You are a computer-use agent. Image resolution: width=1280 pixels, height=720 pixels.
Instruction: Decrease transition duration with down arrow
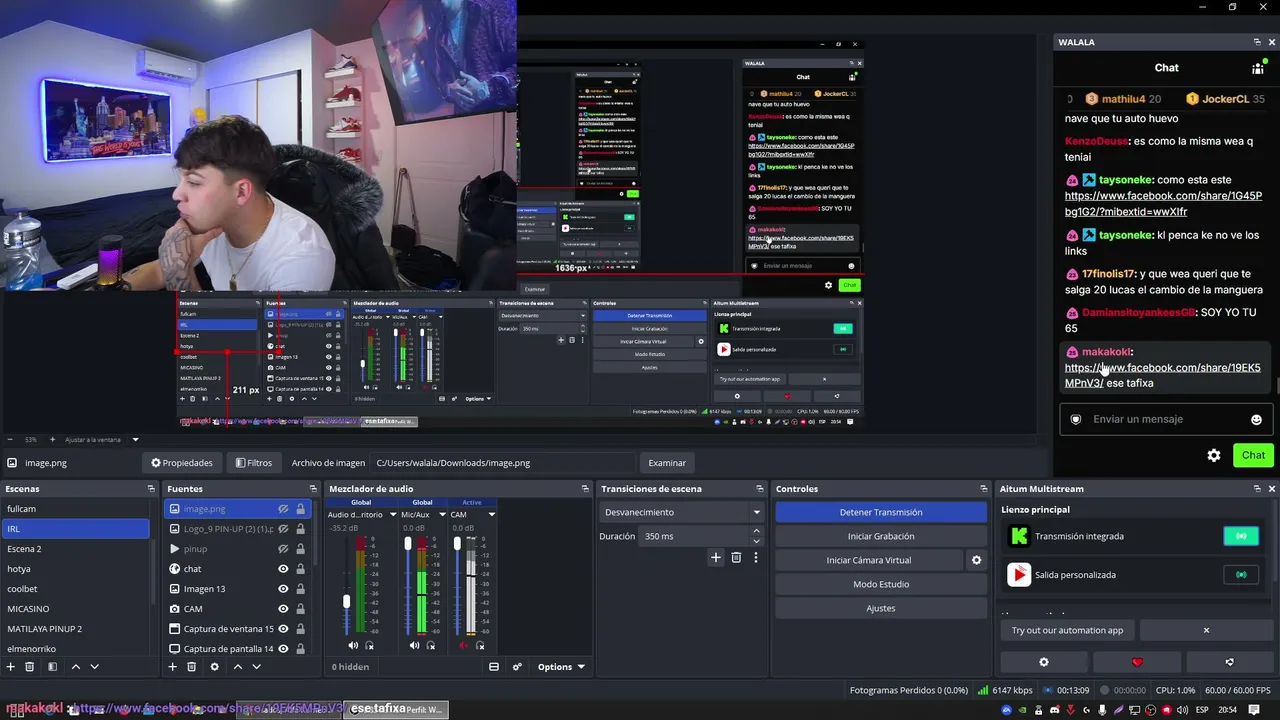[x=756, y=541]
